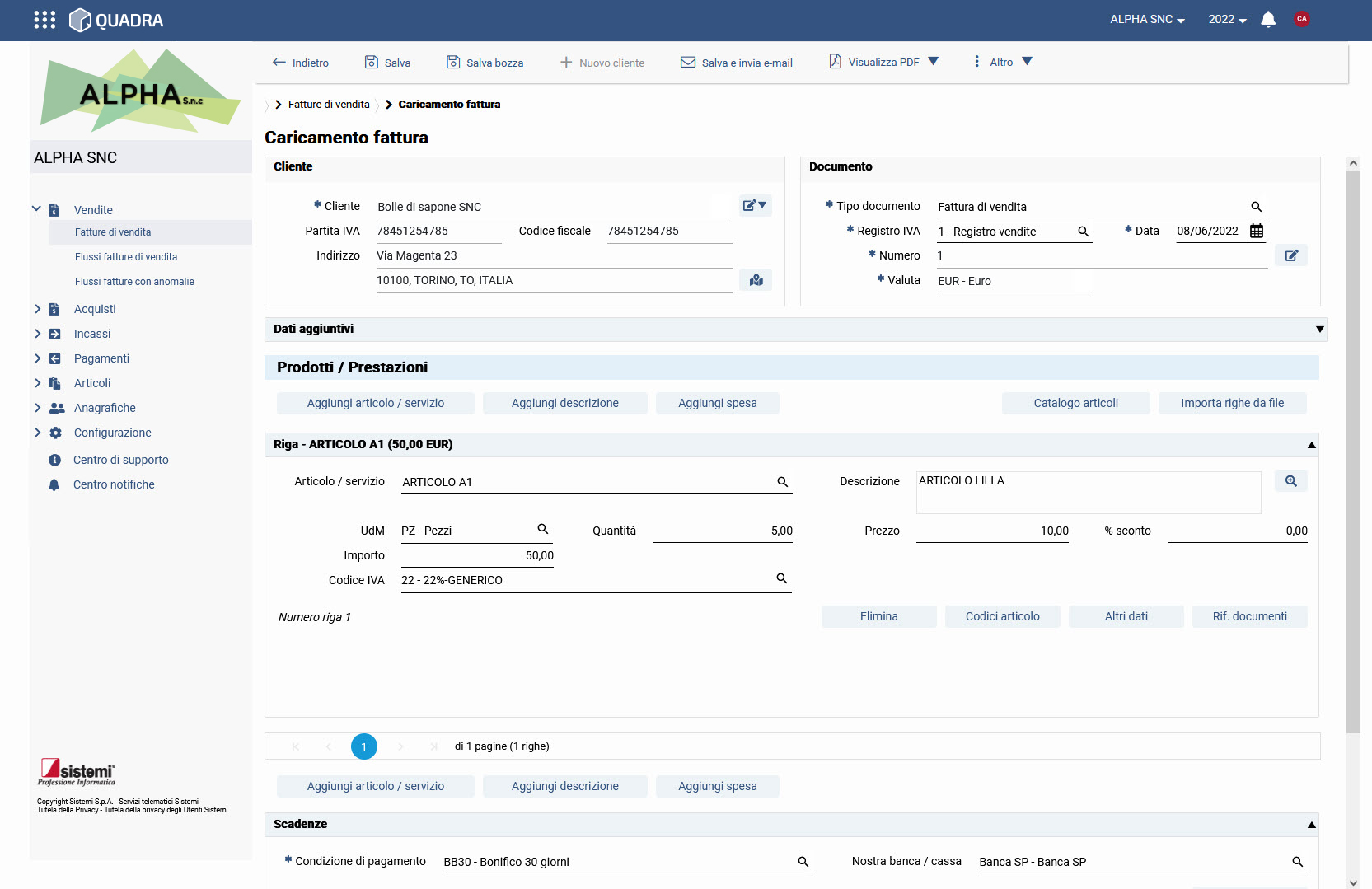
Task: Click Nuovo cliente in toolbar
Action: coord(602,63)
